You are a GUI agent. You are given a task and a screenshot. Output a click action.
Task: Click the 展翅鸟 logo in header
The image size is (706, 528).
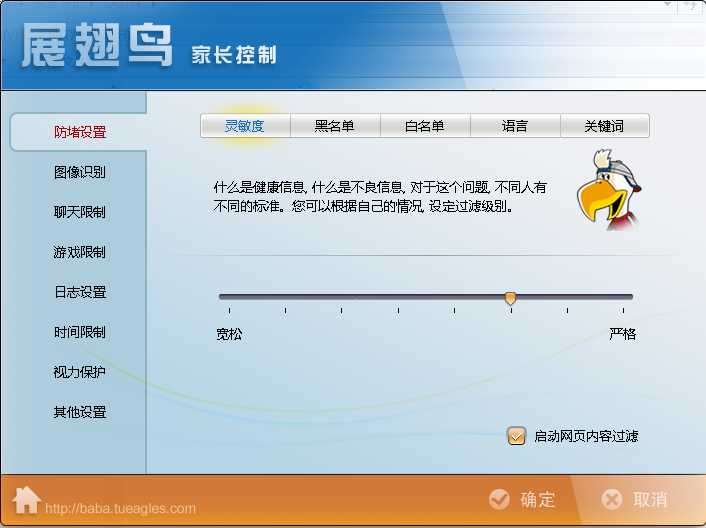[x=98, y=45]
